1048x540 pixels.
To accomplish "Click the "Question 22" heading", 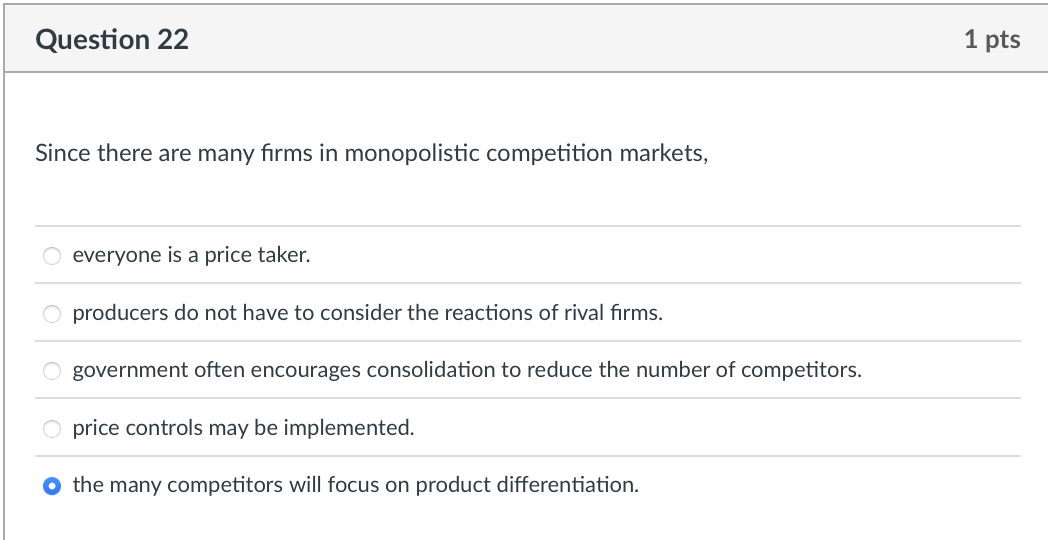I will point(112,39).
